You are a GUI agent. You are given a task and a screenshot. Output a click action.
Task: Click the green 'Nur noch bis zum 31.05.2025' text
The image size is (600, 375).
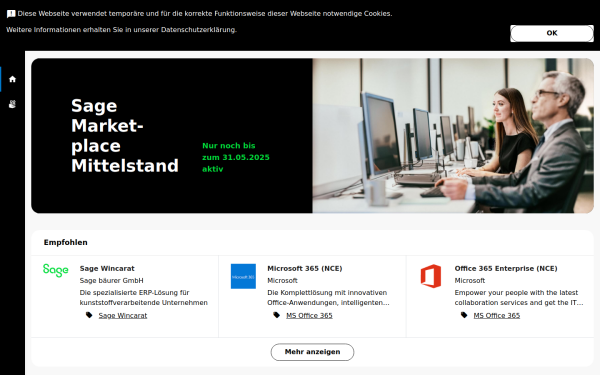coord(236,157)
